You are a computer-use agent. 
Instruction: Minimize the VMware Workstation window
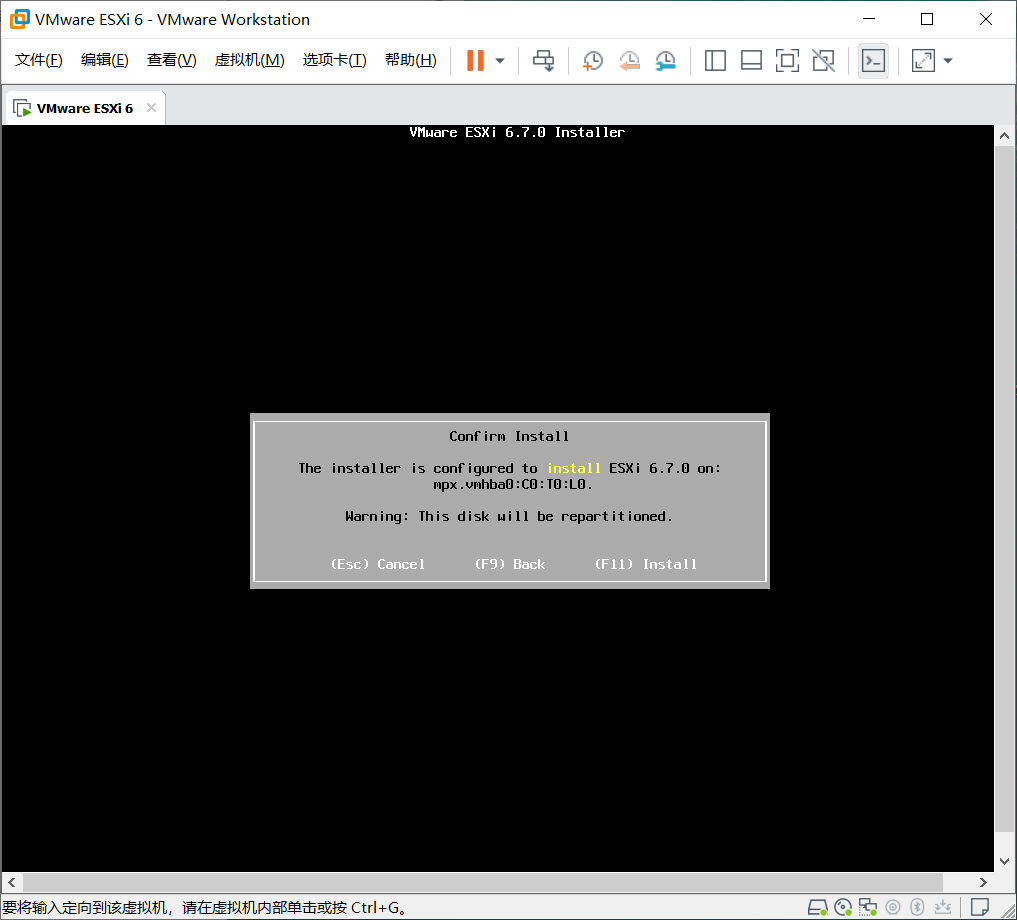pos(869,19)
